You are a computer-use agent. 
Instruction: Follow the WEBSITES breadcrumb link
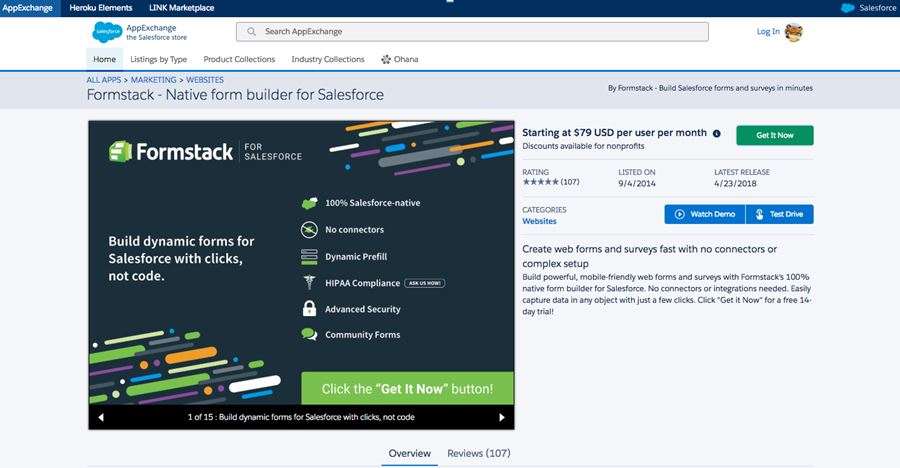[x=205, y=80]
